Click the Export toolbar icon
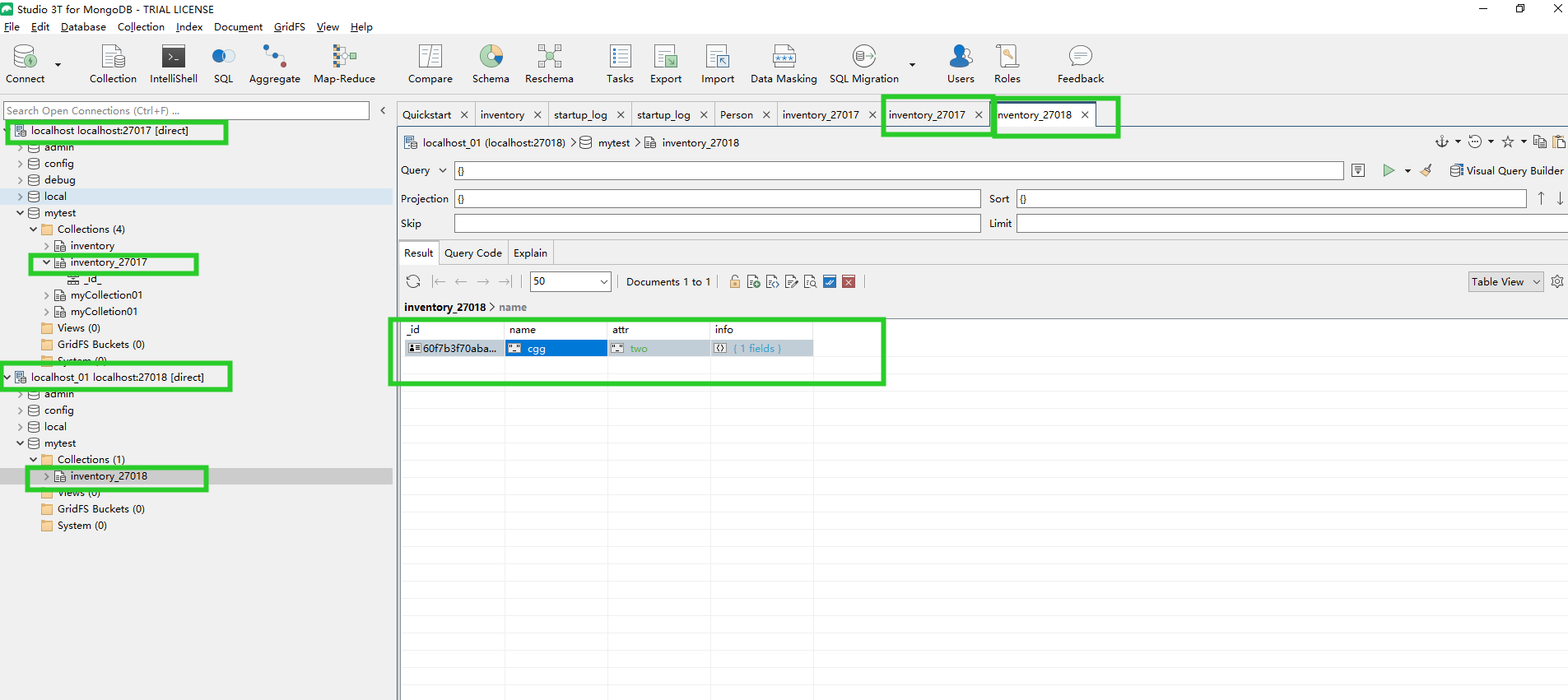 tap(666, 63)
